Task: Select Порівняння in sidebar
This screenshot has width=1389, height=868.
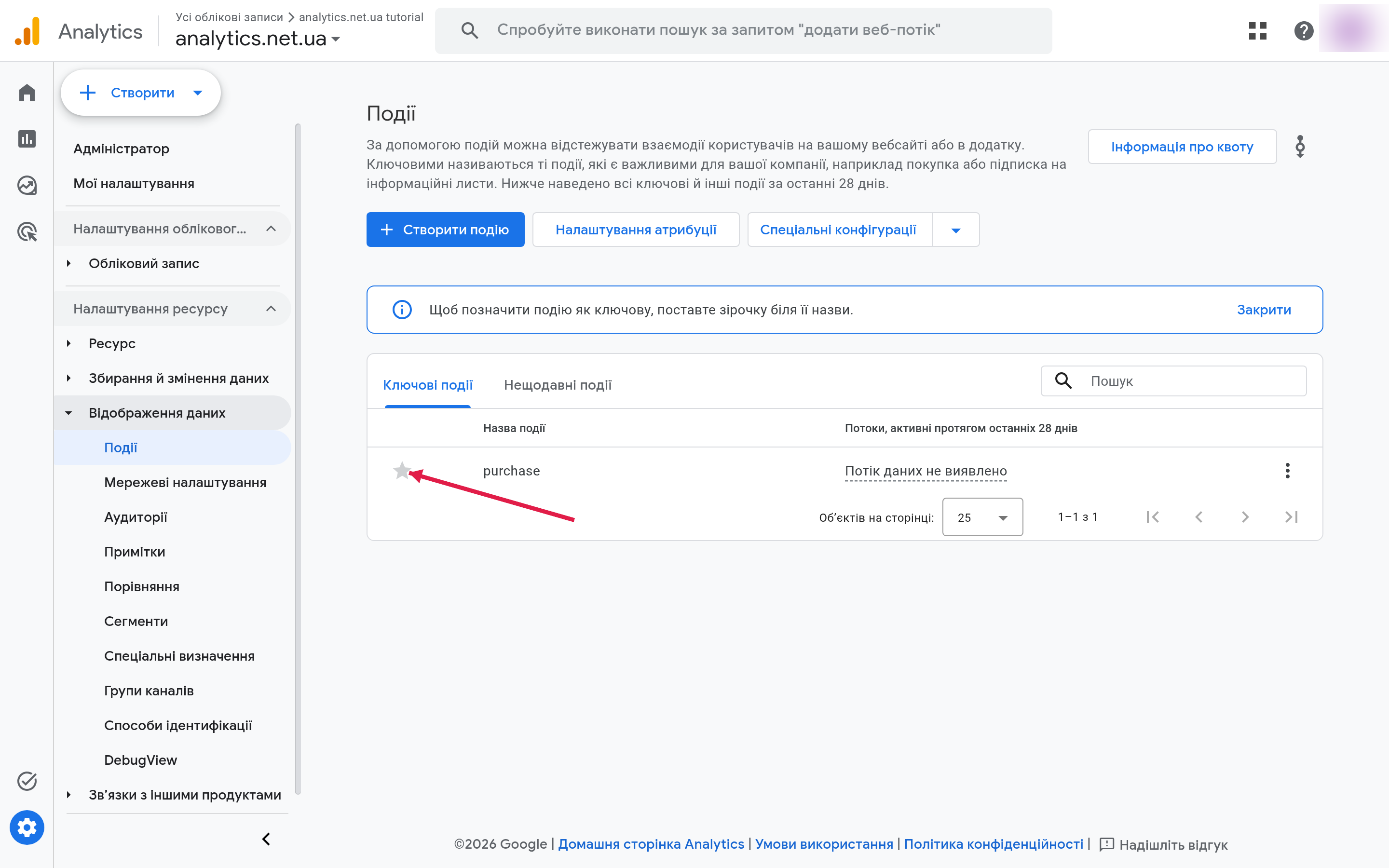Action: 141,587
